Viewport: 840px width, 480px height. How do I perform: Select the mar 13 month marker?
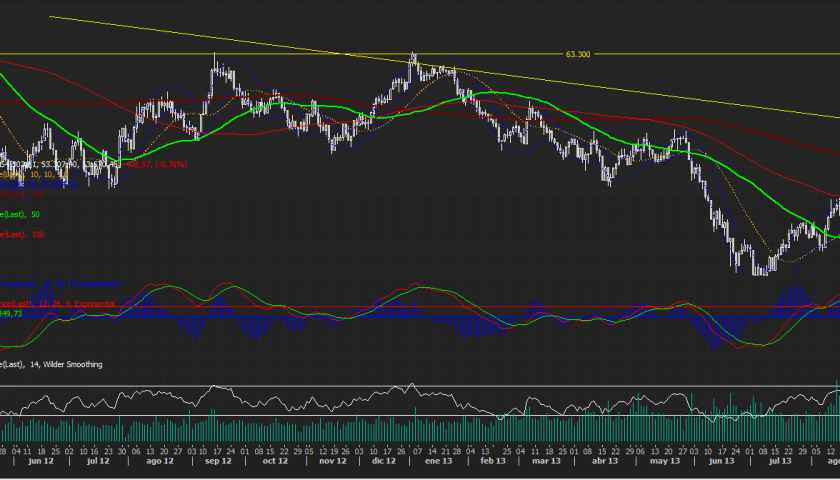pos(546,464)
